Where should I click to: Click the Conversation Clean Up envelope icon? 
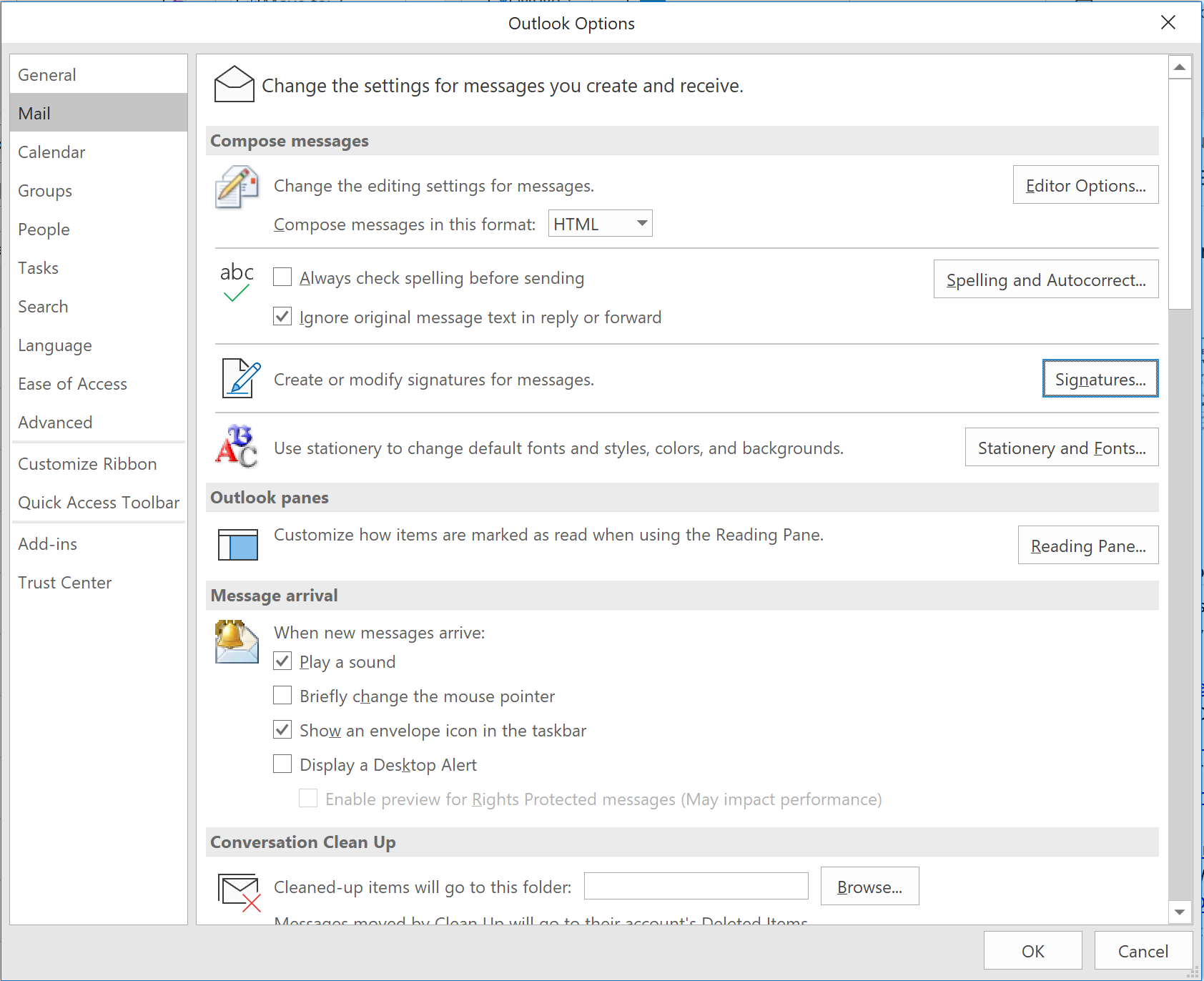239,892
